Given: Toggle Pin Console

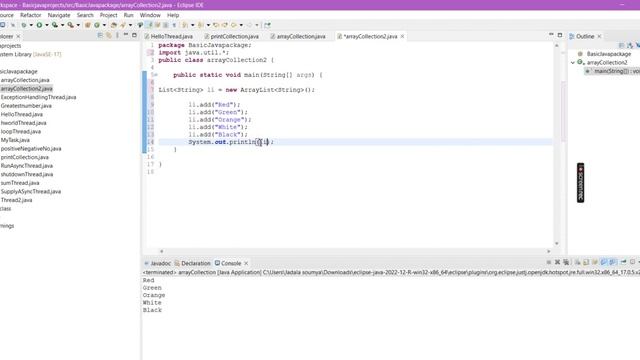Looking at the screenshot, I should 623,262.
